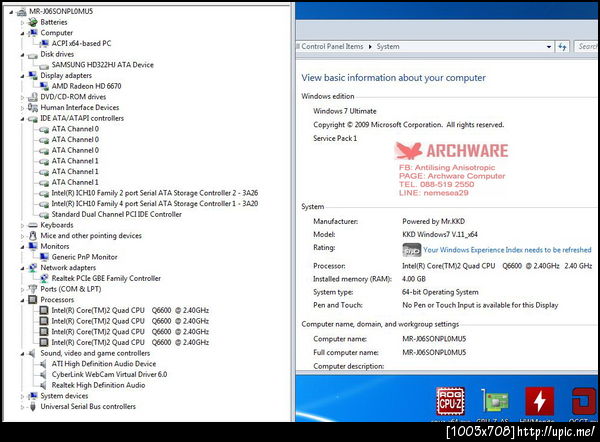Collapse the Processors node

22,300
